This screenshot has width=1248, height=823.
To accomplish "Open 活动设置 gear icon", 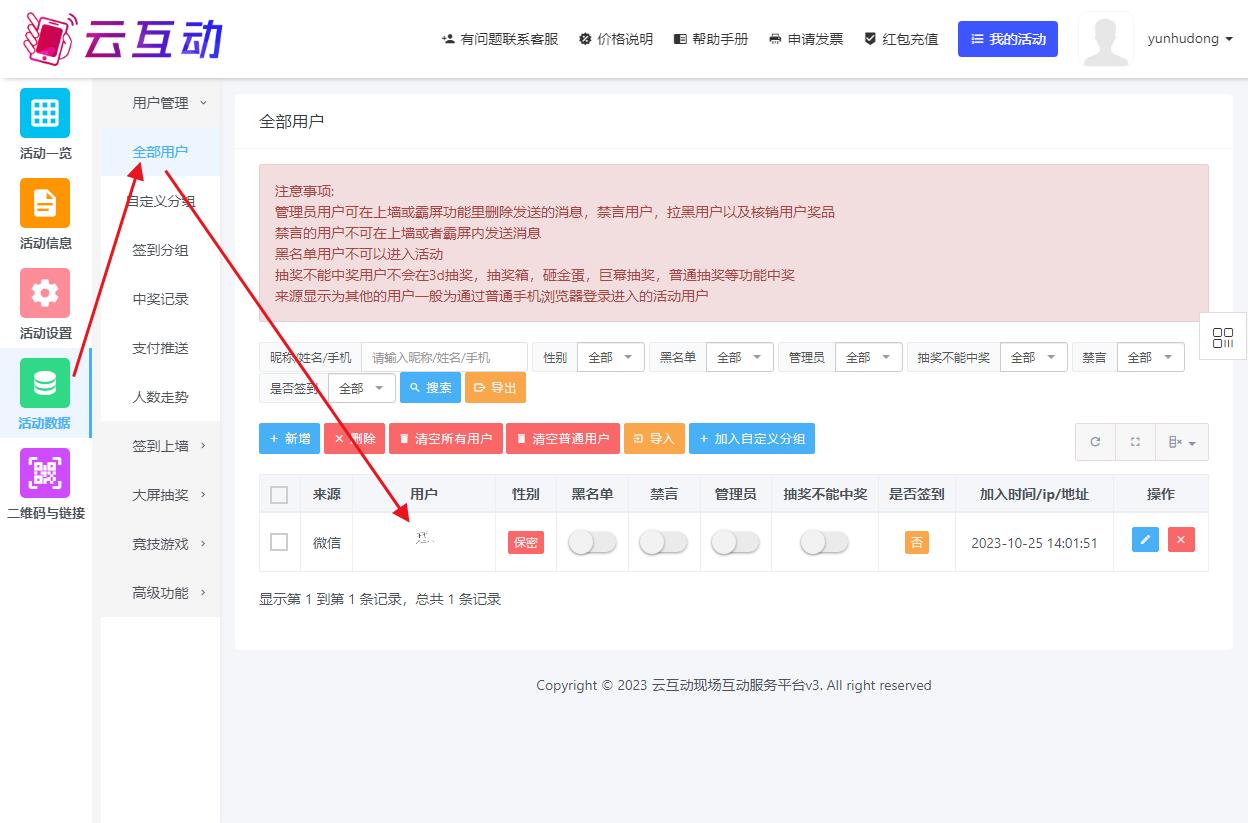I will 45,293.
